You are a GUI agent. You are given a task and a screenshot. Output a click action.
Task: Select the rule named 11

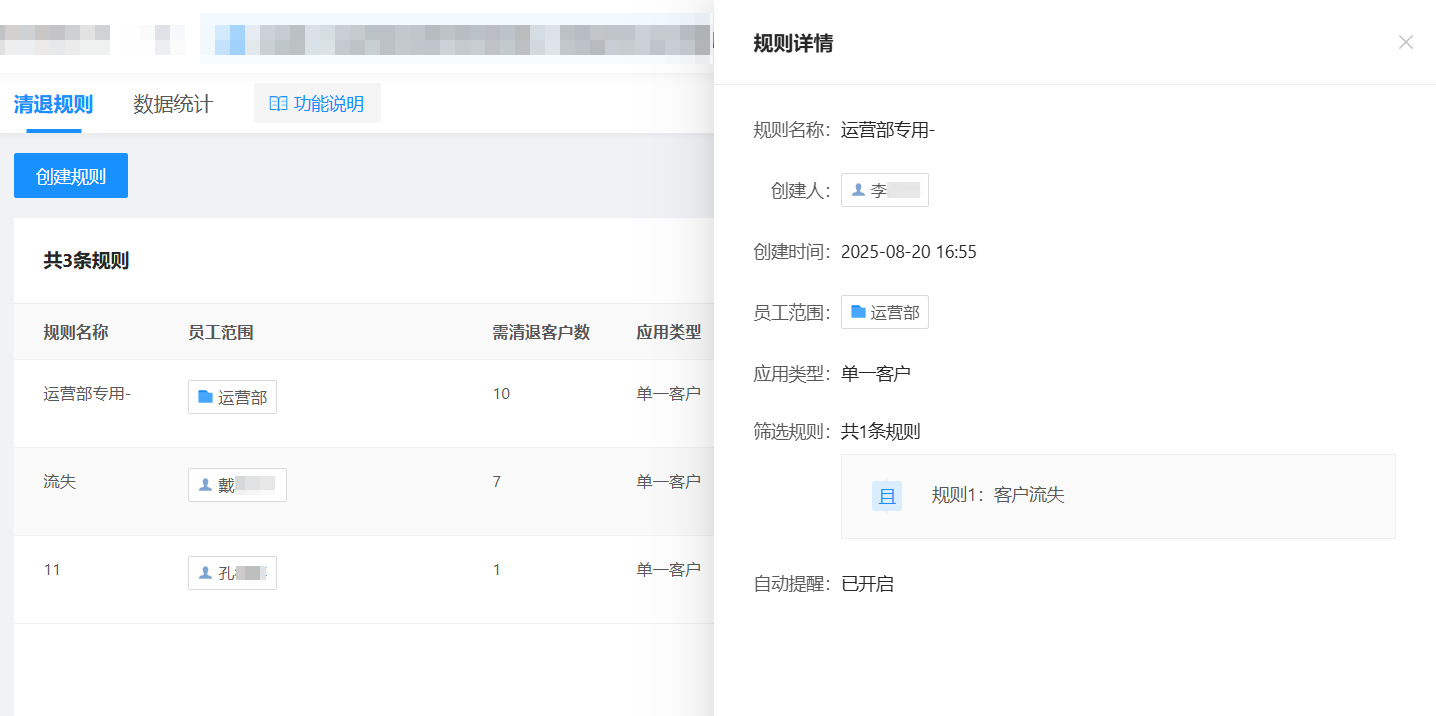click(x=52, y=570)
